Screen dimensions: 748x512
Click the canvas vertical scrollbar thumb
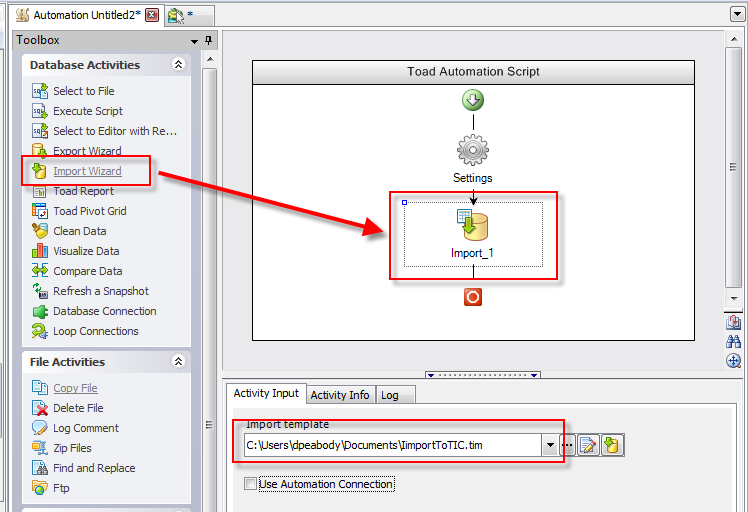tap(734, 167)
